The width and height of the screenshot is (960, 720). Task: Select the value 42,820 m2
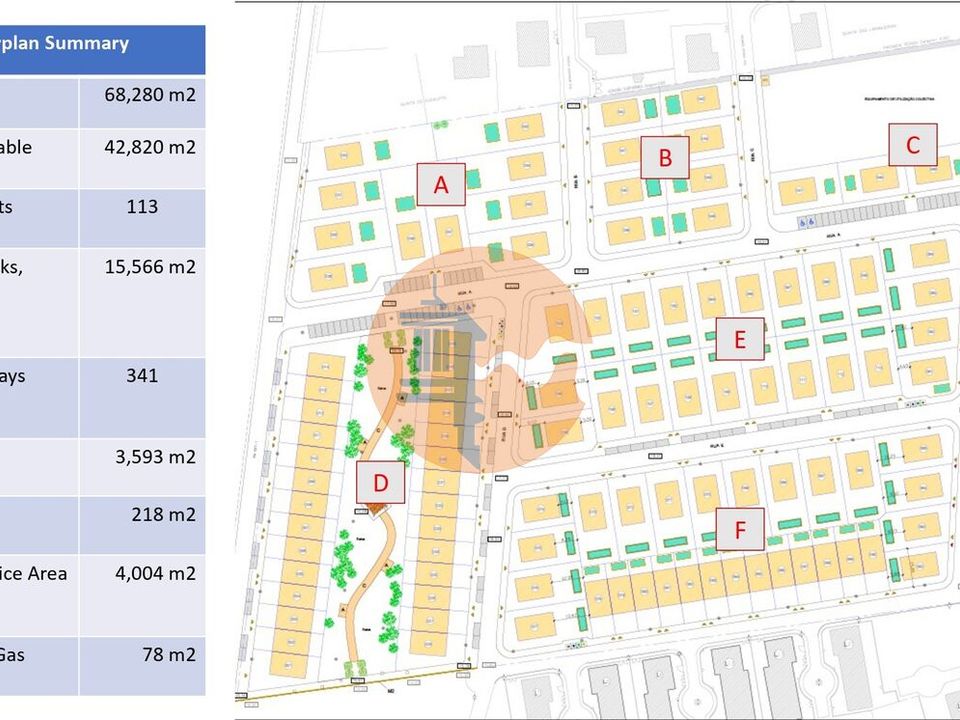(150, 147)
